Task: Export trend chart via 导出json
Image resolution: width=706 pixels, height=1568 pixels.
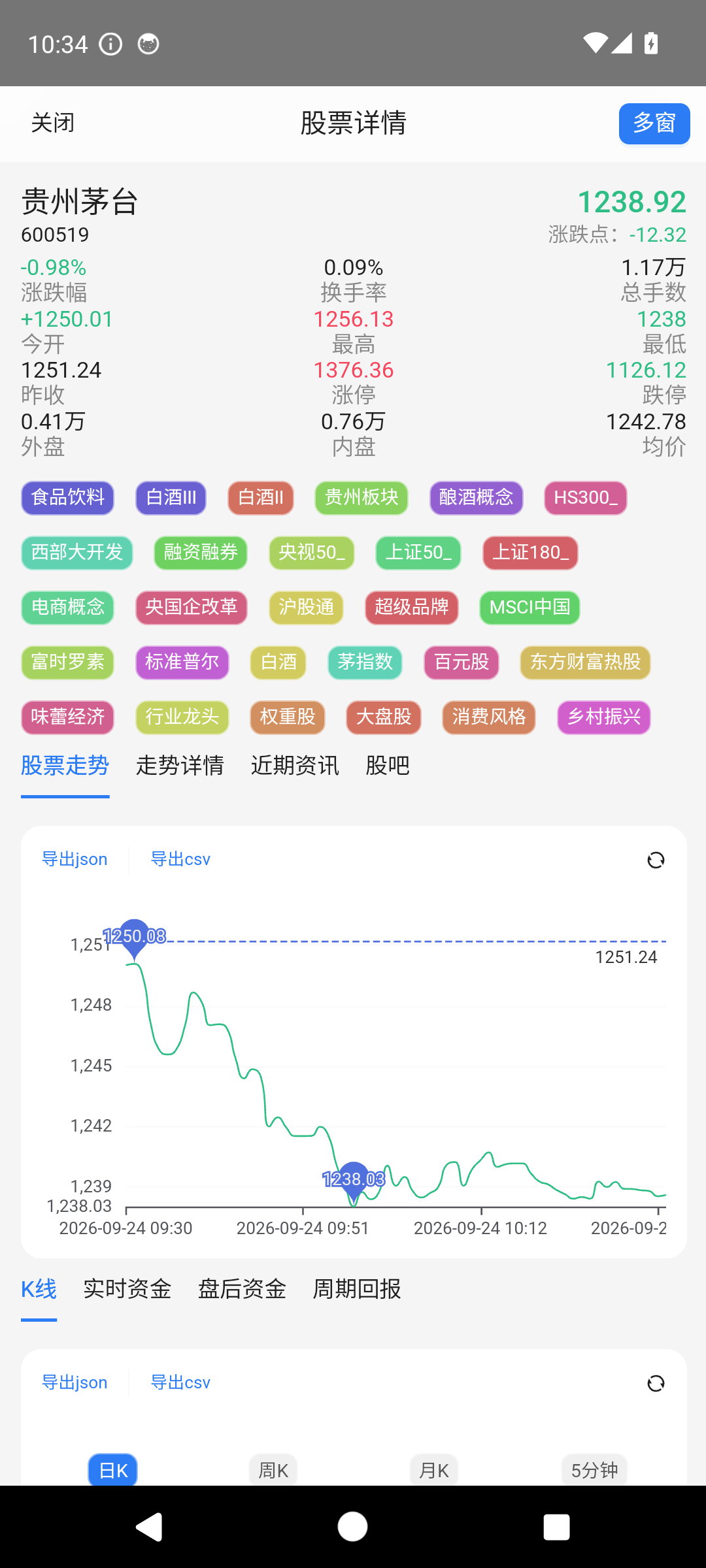Action: click(x=75, y=859)
